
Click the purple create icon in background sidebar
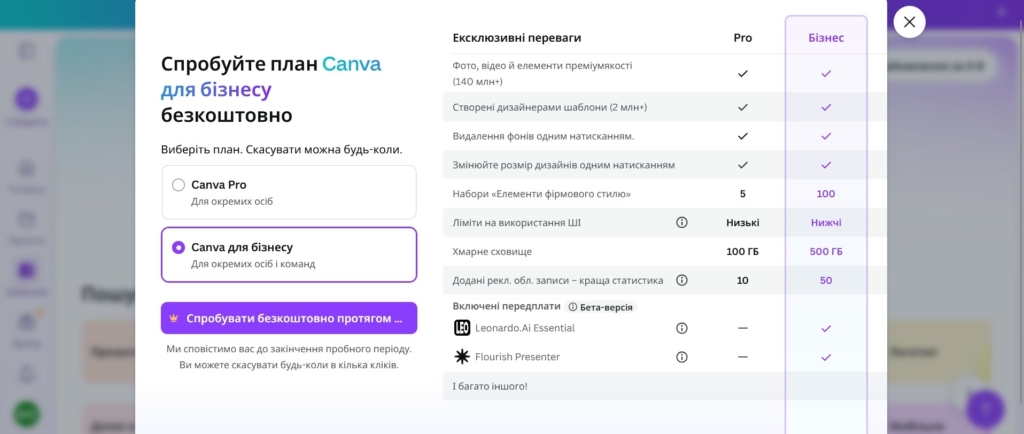pos(27,99)
